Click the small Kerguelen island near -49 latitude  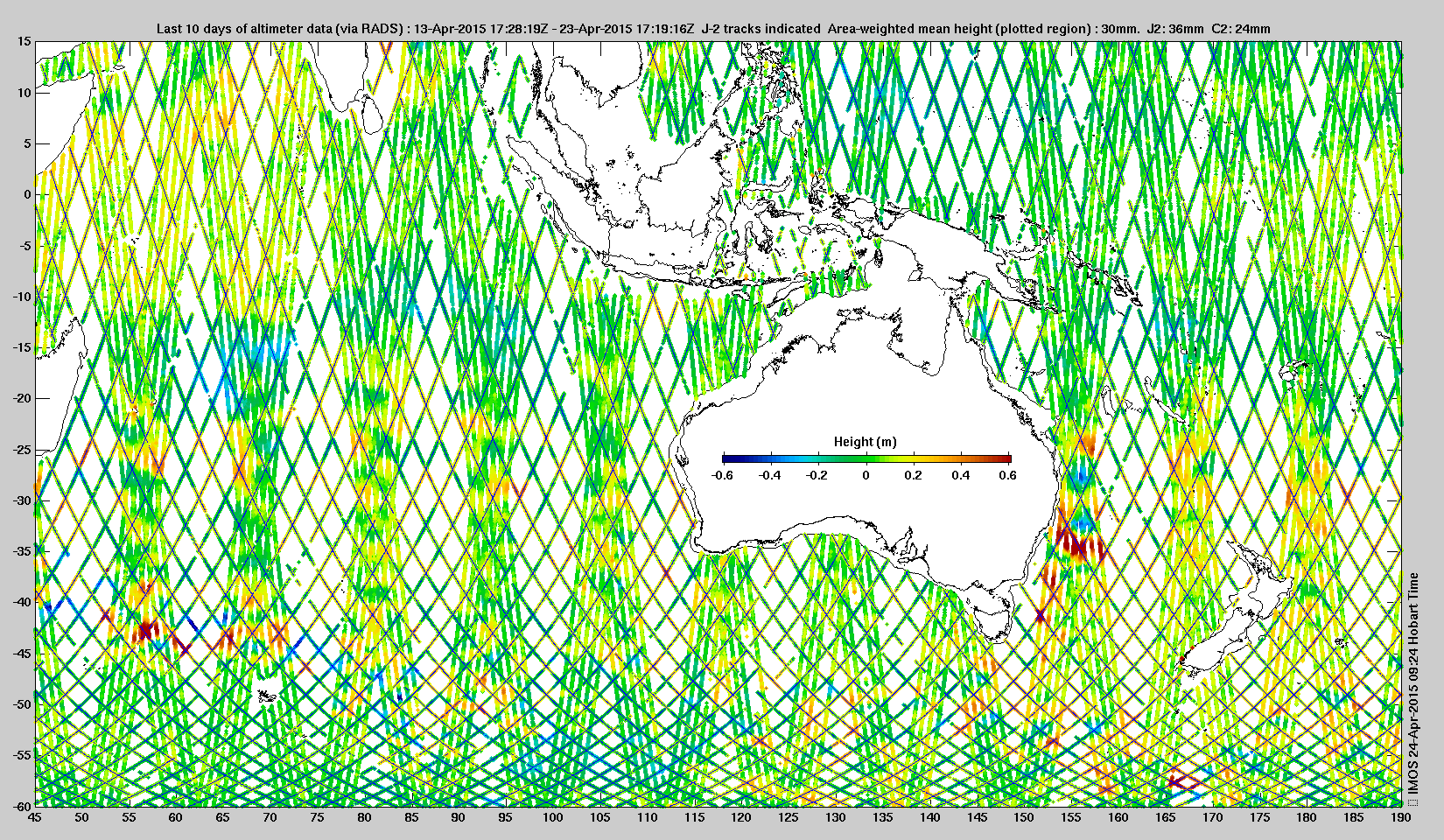coord(268,695)
